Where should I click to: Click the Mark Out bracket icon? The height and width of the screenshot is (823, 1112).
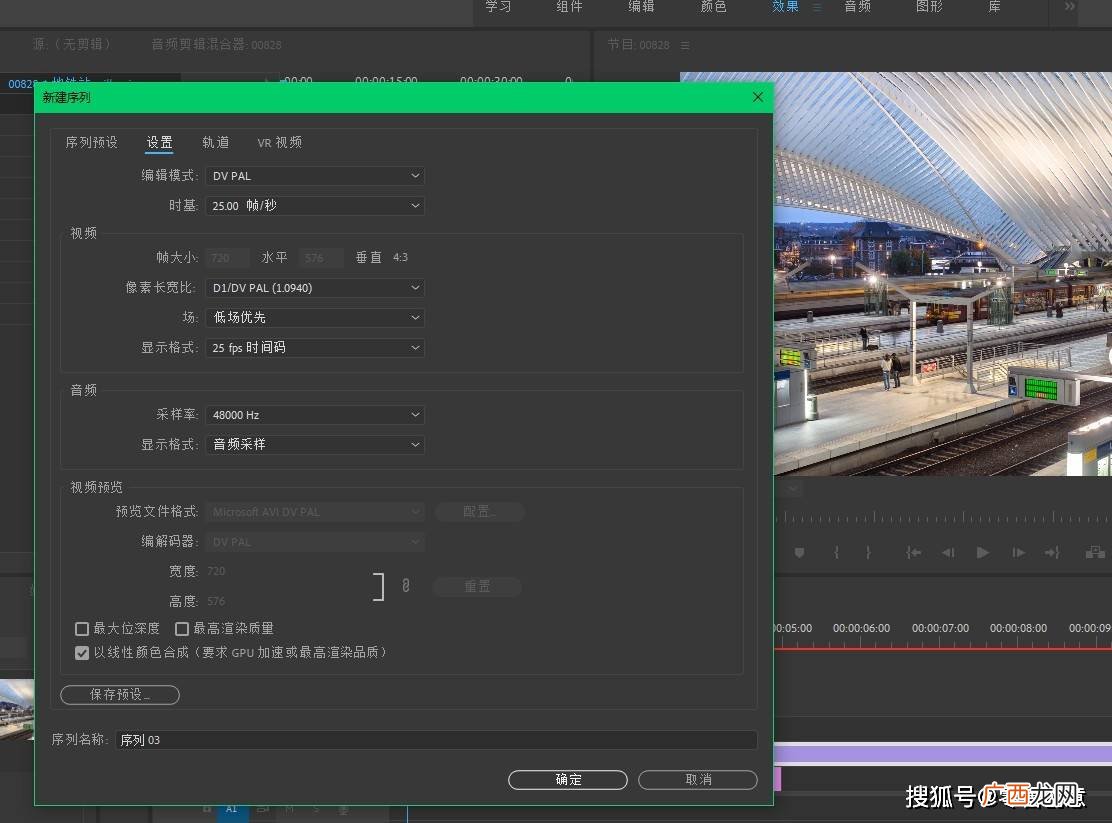(868, 552)
